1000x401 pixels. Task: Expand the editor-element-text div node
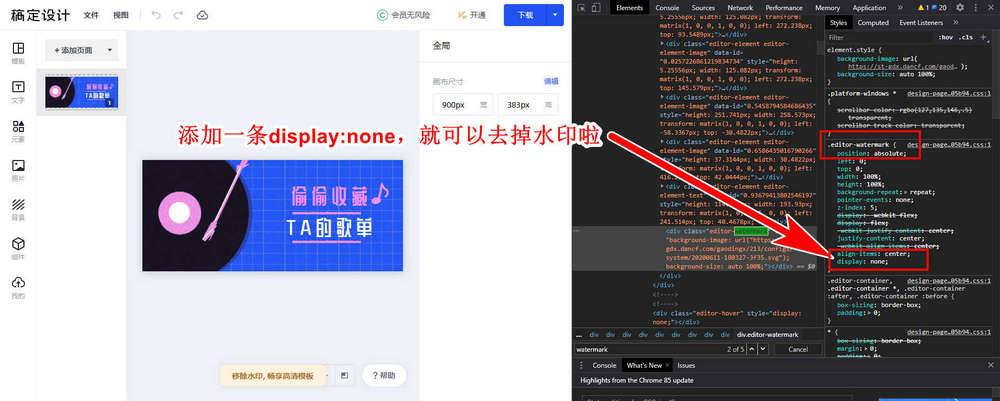coord(662,186)
